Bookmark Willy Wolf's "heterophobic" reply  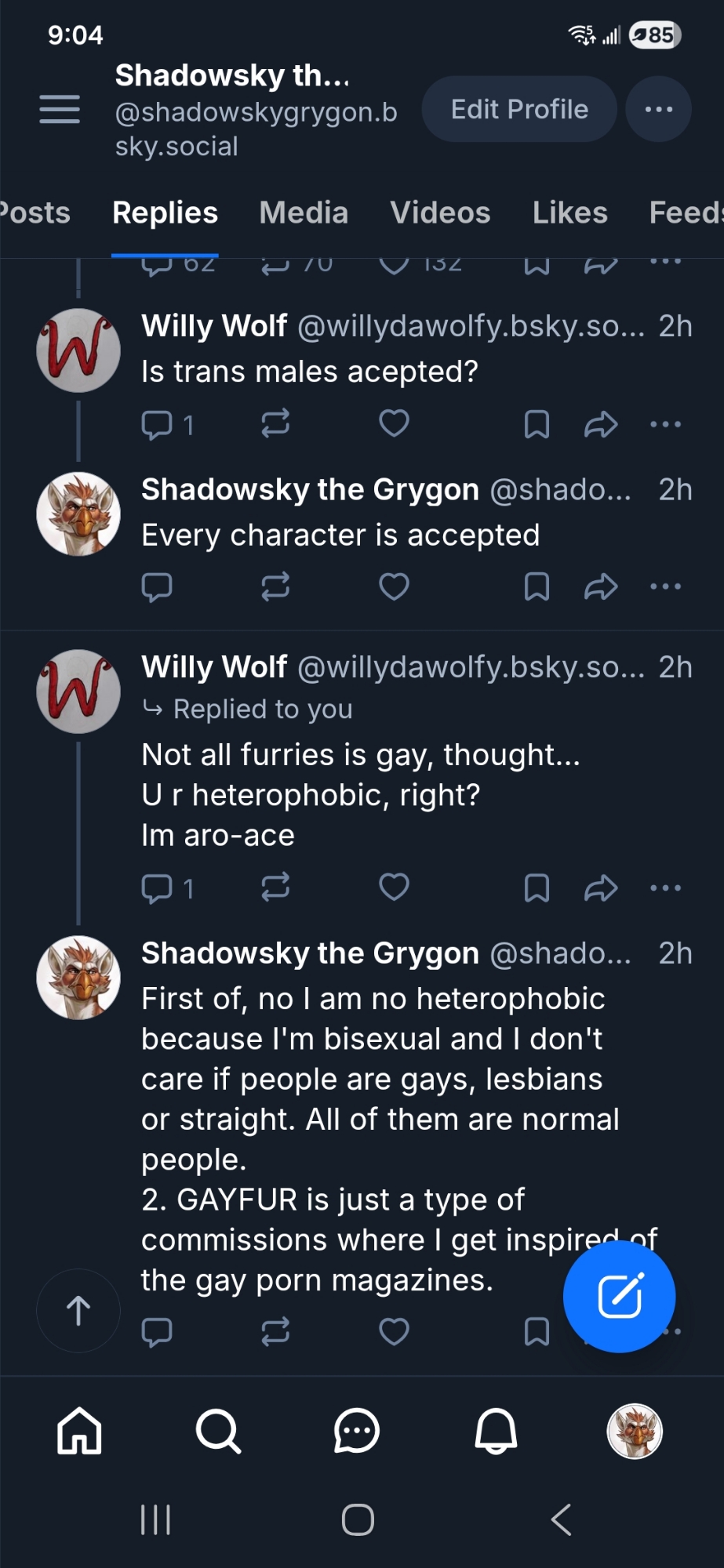[x=537, y=887]
